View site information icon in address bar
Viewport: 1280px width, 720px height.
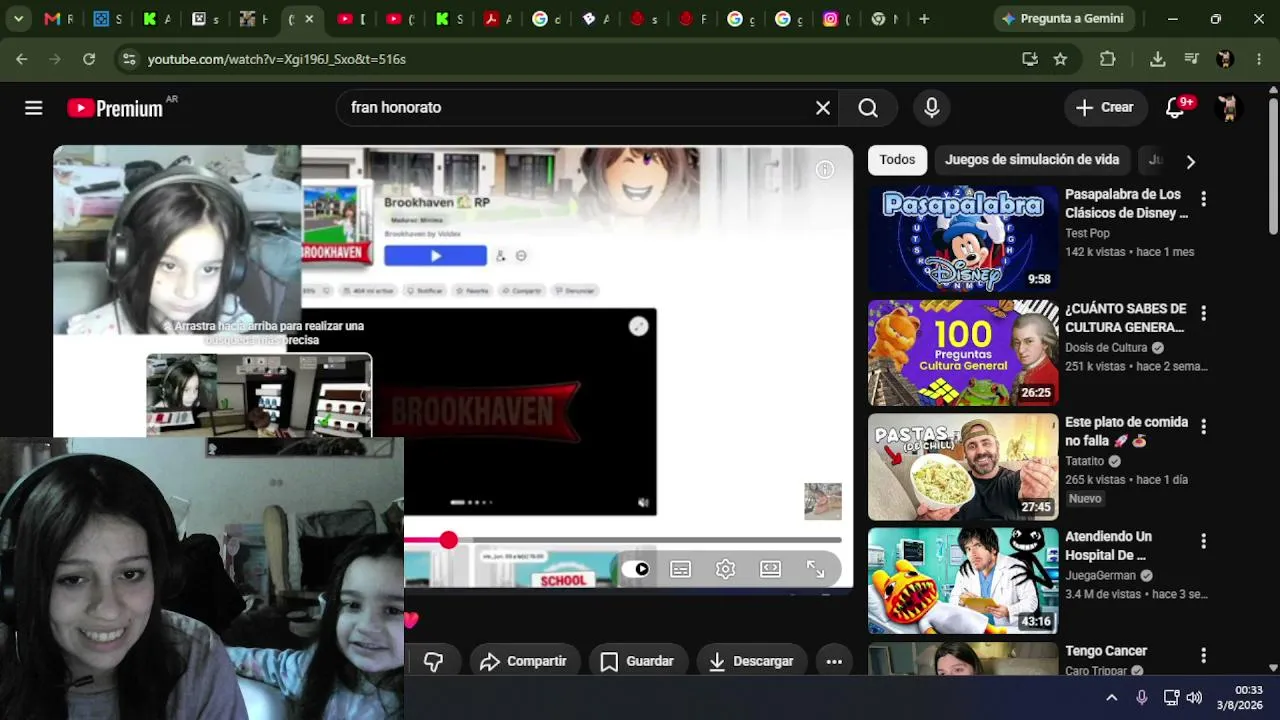(128, 59)
